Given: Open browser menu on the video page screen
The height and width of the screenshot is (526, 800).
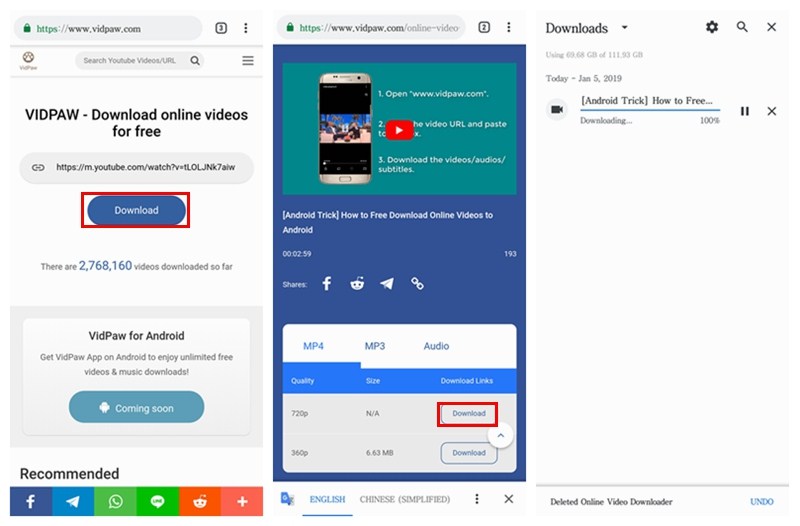Looking at the screenshot, I should 509,28.
